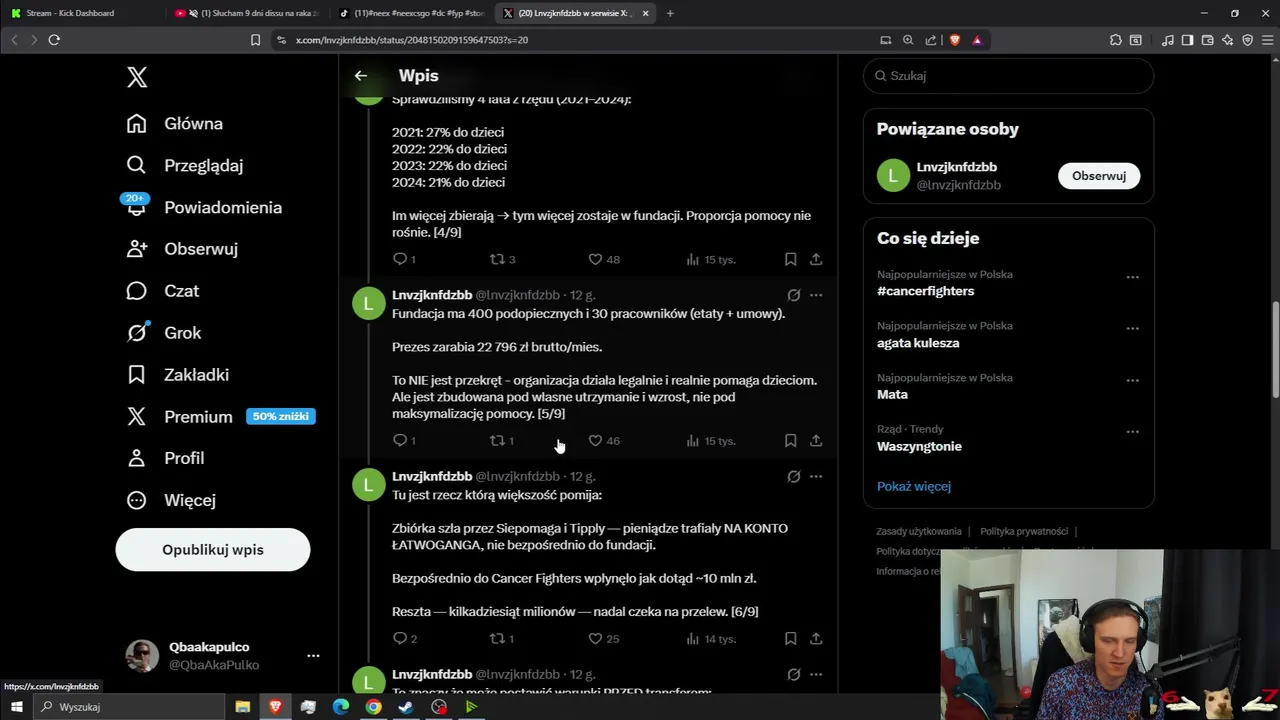1280x720 pixels.
Task: Switch to the Stream - Kick Dashboard tab
Action: (82, 13)
